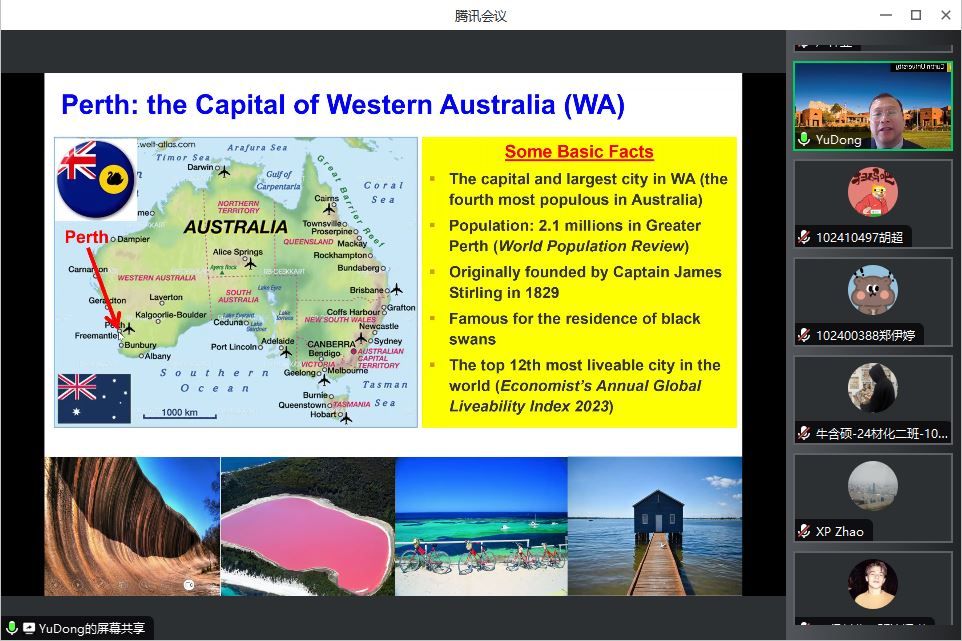Select YuDong's live video thumbnail
Viewport: 962px width, 641px height.
(x=872, y=108)
